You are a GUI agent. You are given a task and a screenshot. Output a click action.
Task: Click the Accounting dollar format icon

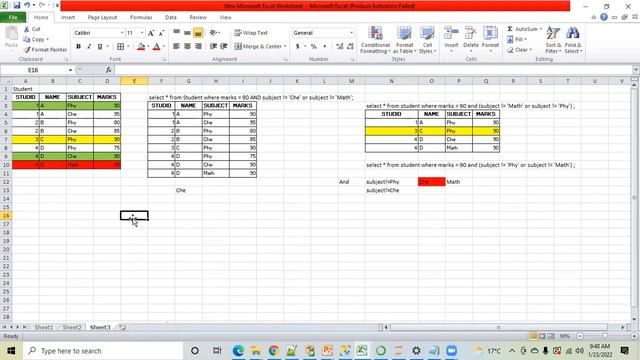pyautogui.click(x=298, y=46)
